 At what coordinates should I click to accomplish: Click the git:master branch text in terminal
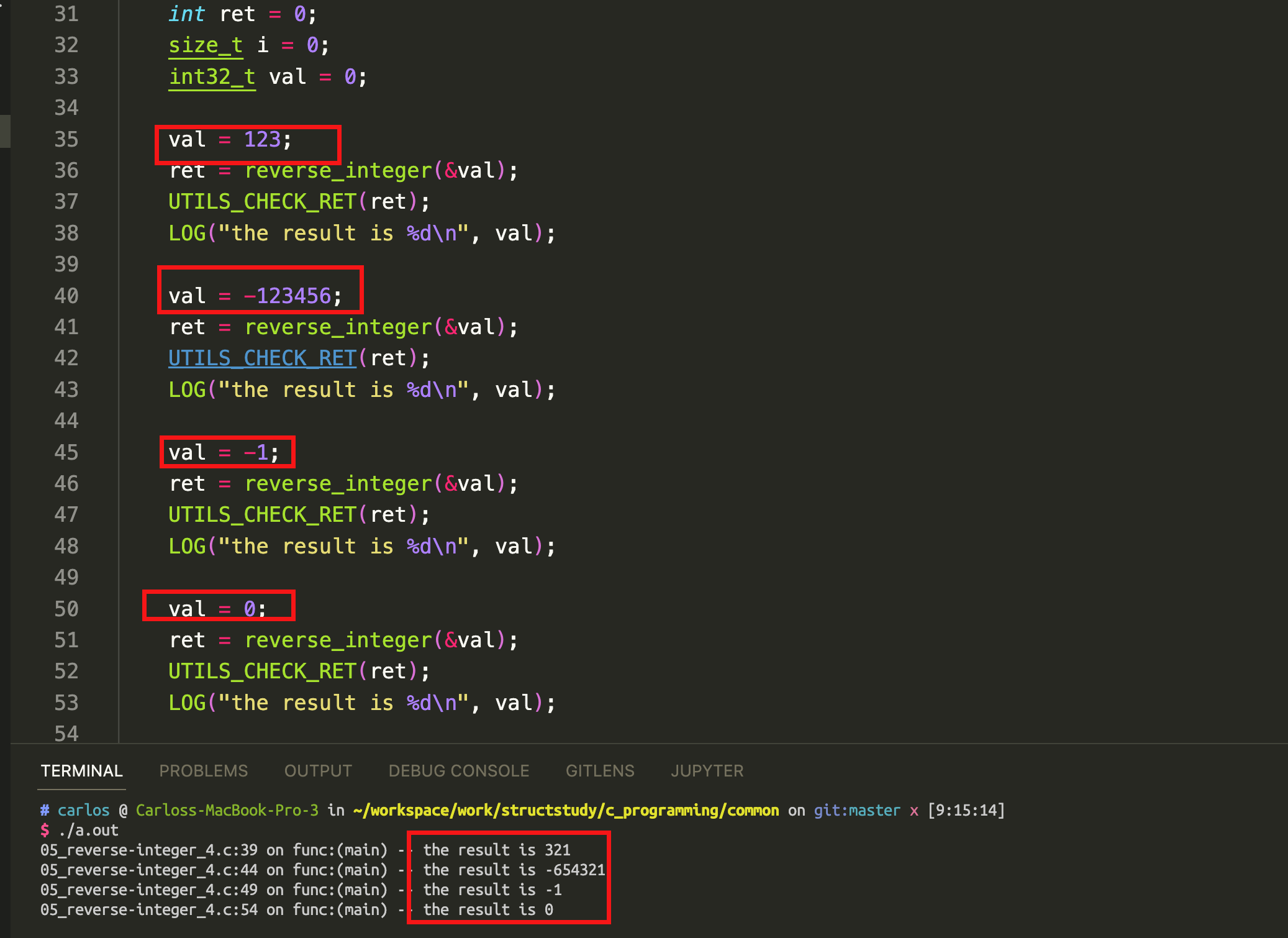856,810
